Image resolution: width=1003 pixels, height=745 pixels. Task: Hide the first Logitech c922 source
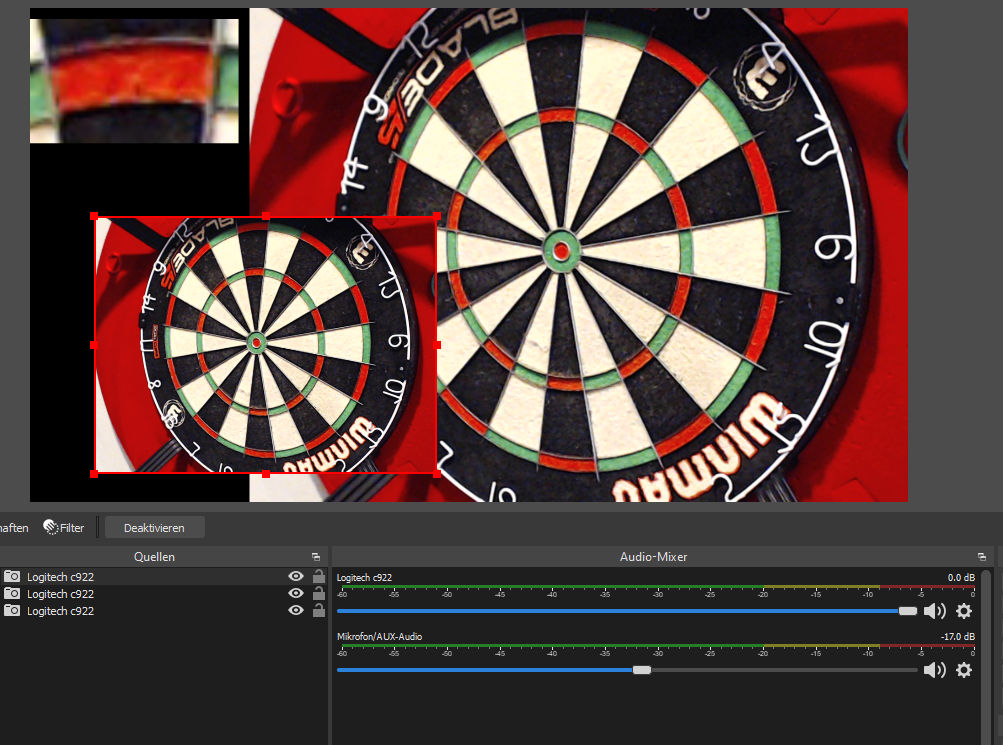(296, 577)
